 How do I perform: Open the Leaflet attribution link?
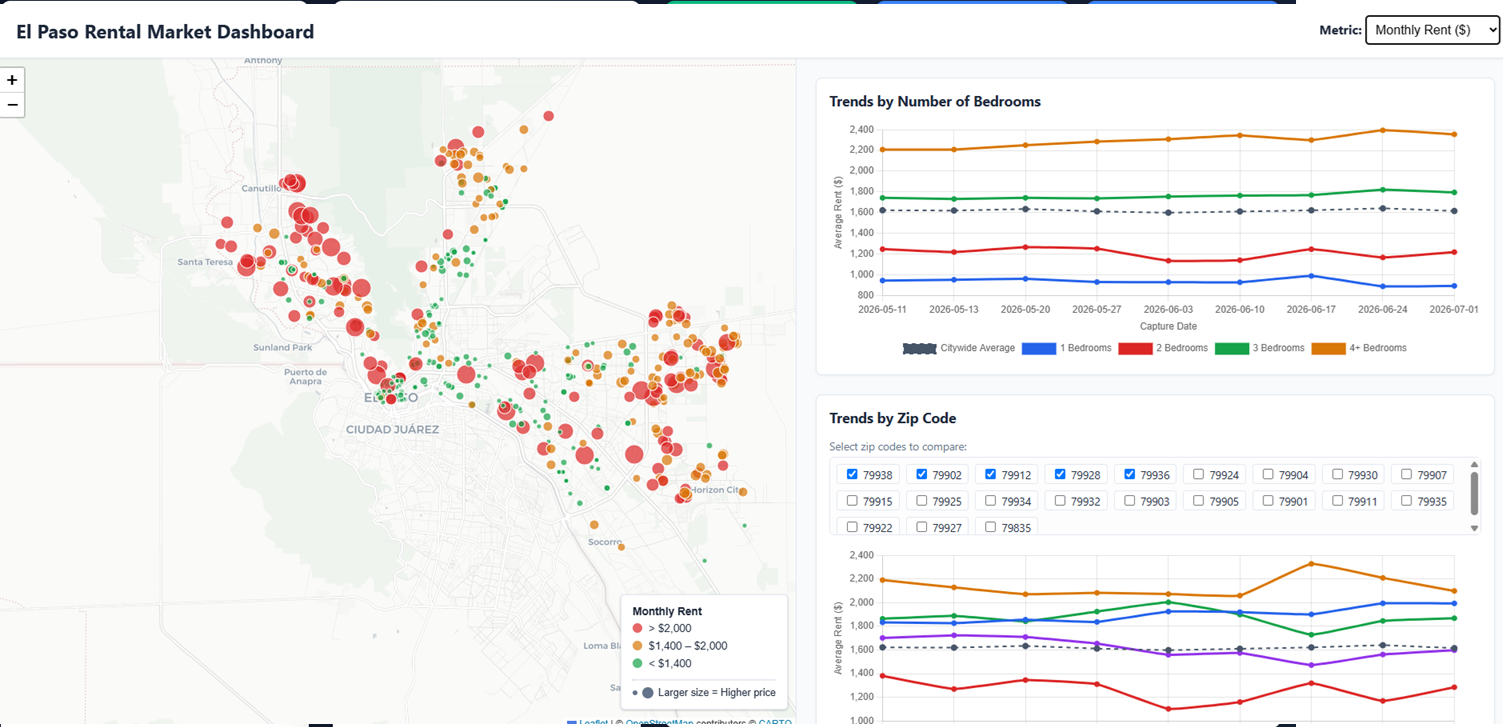[595, 723]
